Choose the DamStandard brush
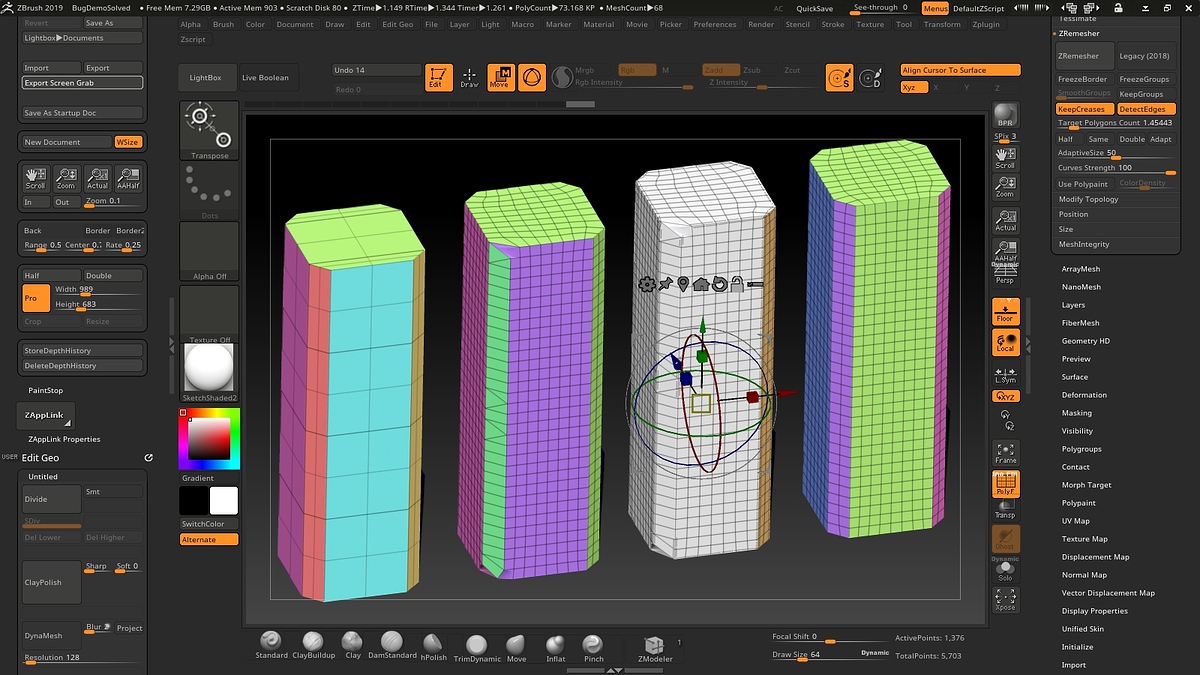 pyautogui.click(x=391, y=644)
